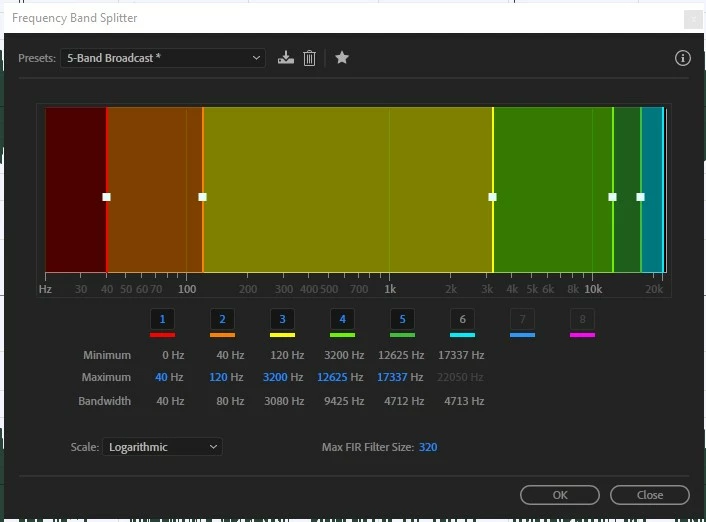Click the Minimum row label
The image size is (706, 522).
tap(107, 355)
